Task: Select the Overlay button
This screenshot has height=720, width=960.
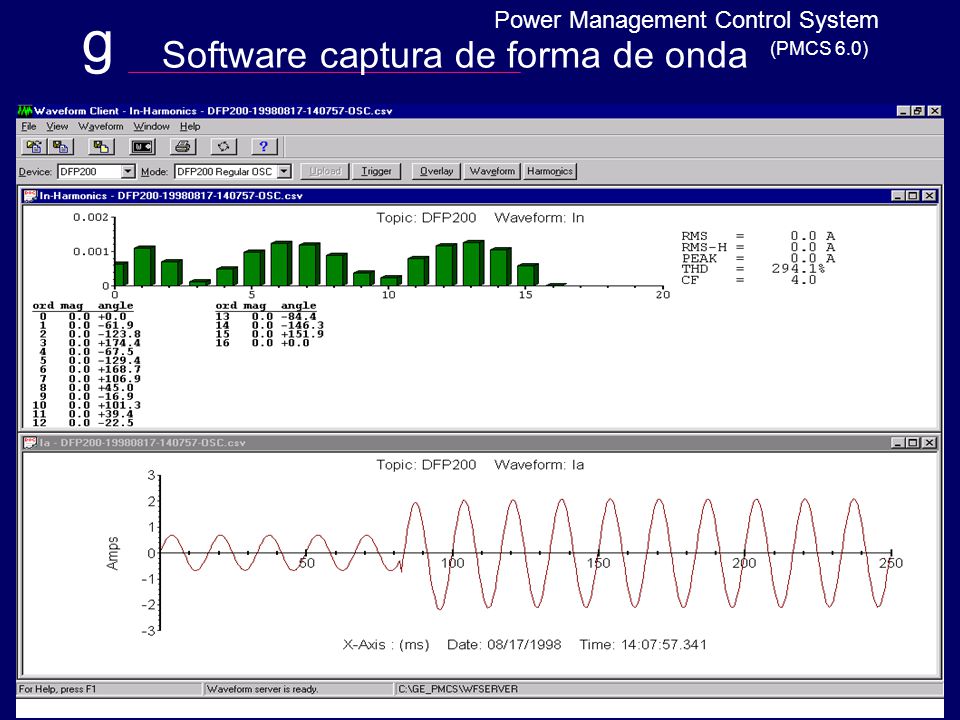Action: coord(437,171)
